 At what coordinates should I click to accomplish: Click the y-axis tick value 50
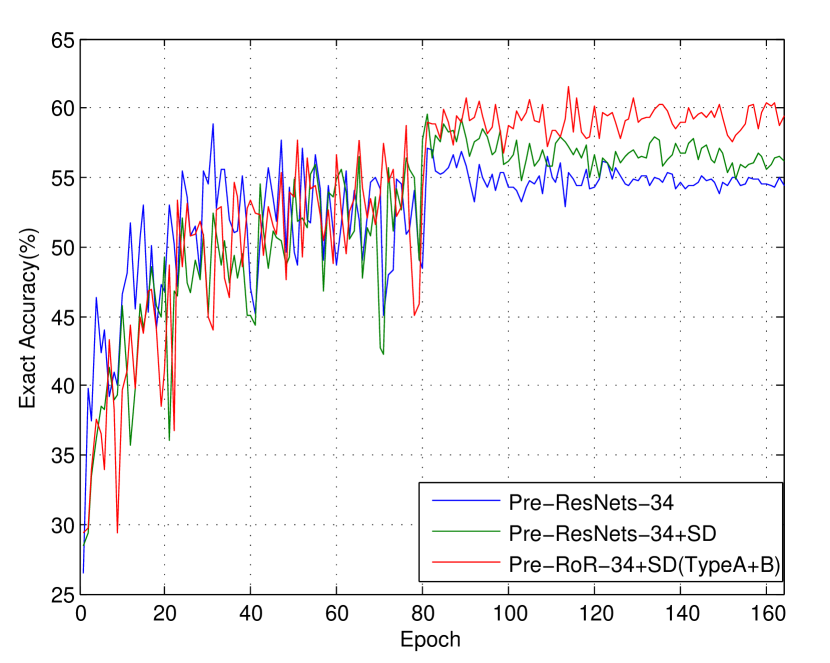pyautogui.click(x=62, y=248)
